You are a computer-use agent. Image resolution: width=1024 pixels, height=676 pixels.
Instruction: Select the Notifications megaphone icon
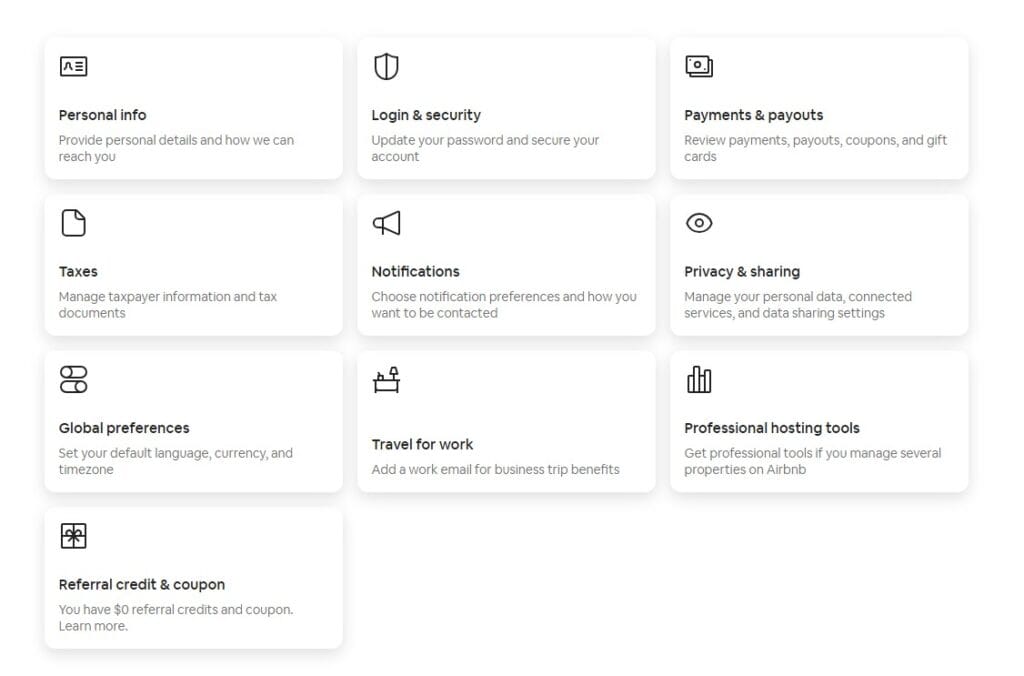tap(387, 222)
